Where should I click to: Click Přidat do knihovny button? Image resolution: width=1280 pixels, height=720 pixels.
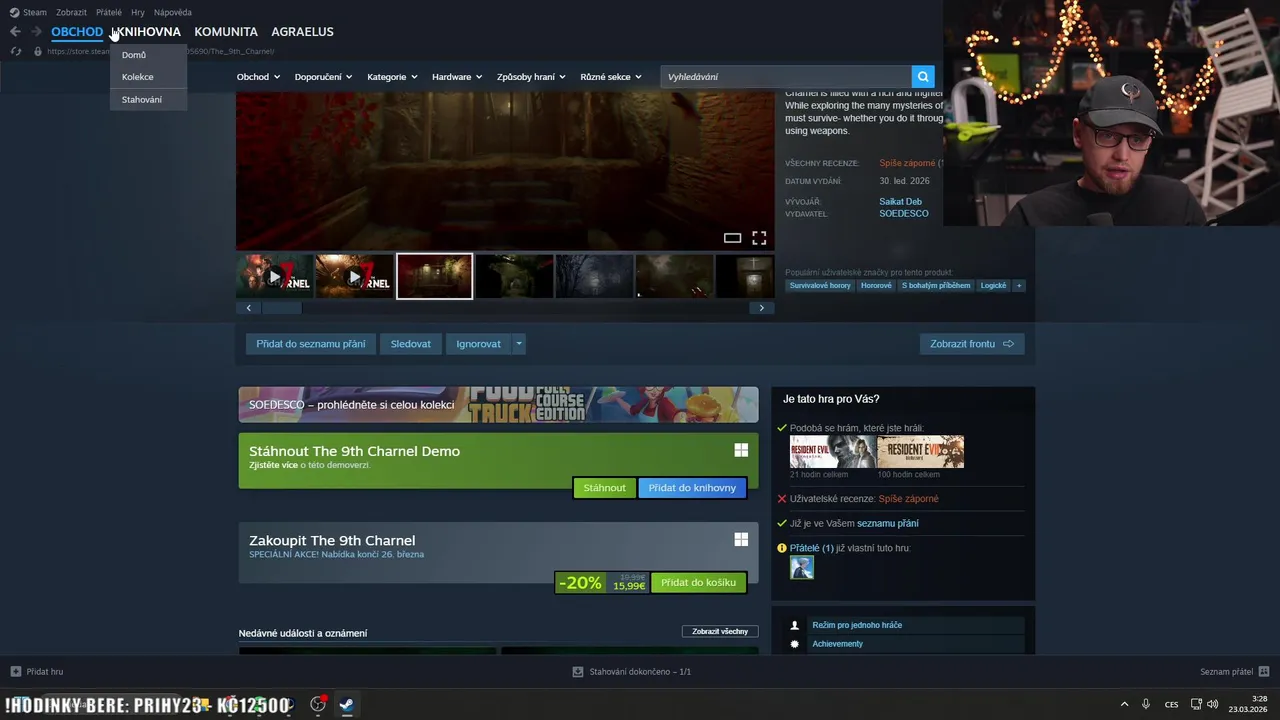[692, 488]
